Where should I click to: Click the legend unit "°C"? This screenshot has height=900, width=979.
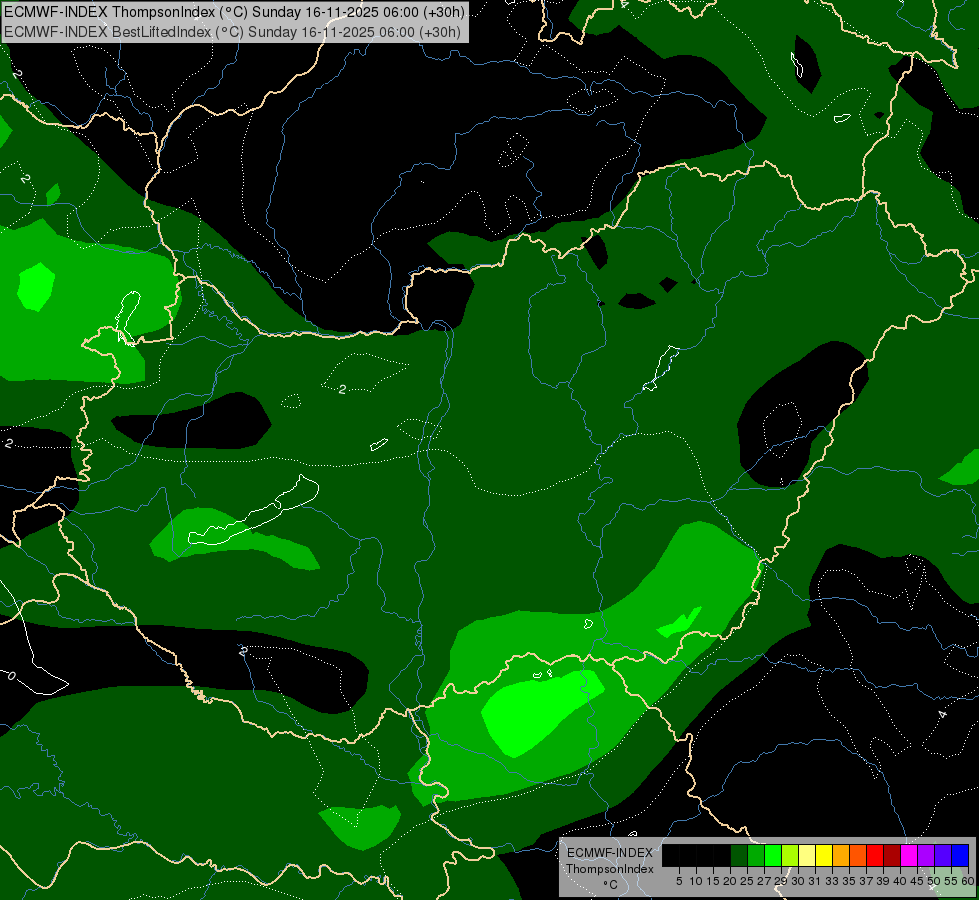610,885
